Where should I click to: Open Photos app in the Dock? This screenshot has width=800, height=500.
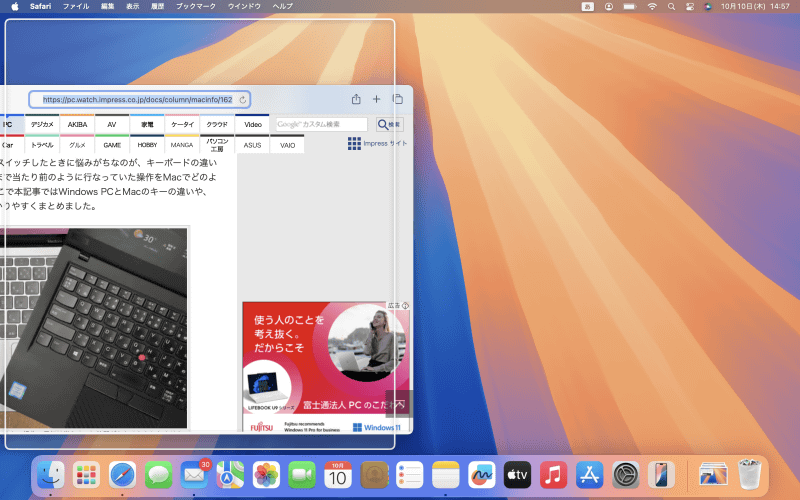click(x=266, y=475)
